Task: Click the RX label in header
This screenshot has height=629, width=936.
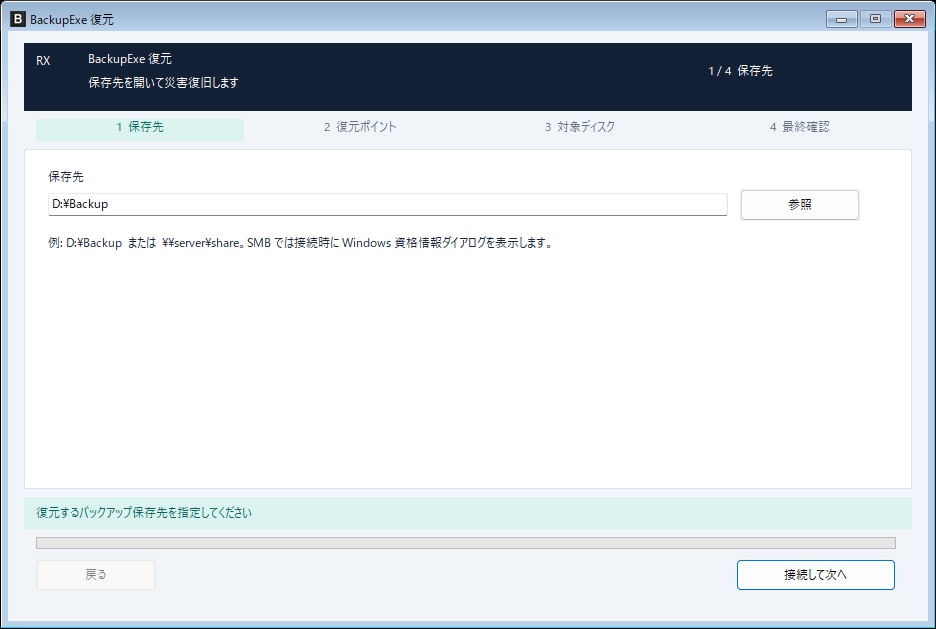Action: point(43,61)
